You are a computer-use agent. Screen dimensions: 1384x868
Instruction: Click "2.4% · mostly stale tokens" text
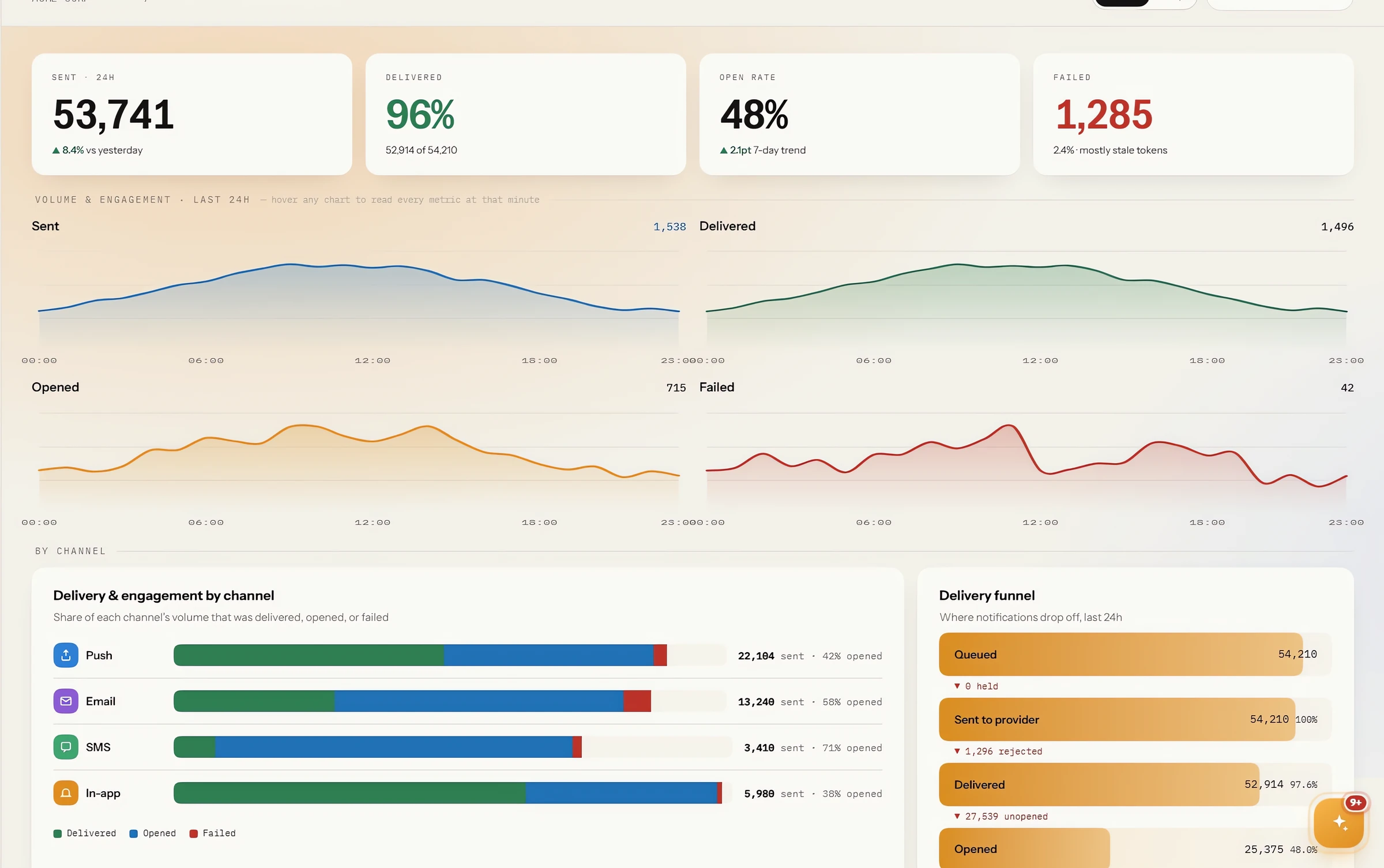click(1110, 150)
